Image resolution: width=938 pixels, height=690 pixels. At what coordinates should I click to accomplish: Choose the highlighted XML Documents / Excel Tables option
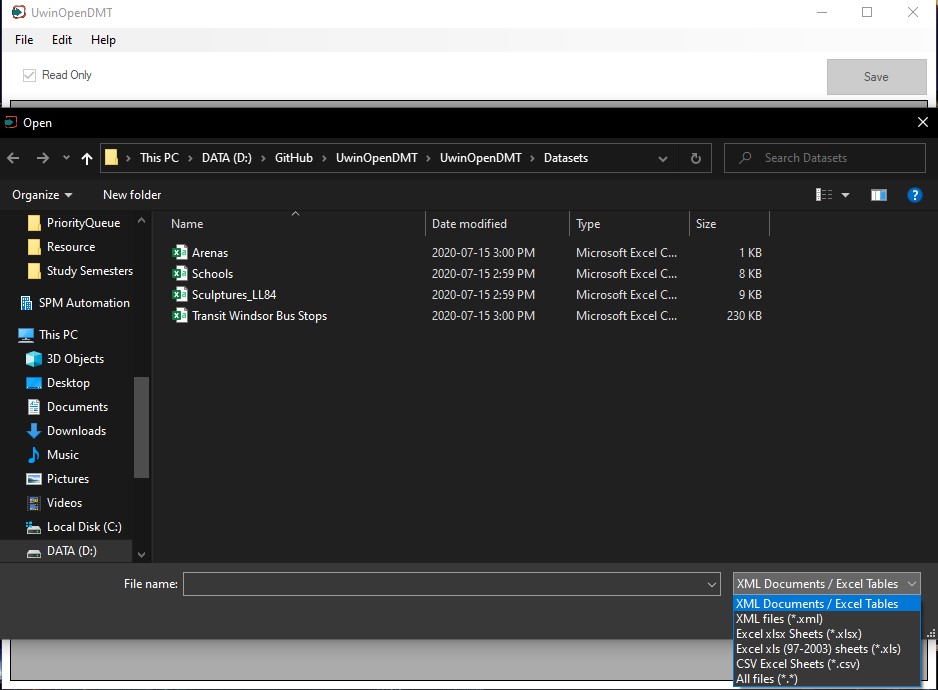(x=827, y=604)
